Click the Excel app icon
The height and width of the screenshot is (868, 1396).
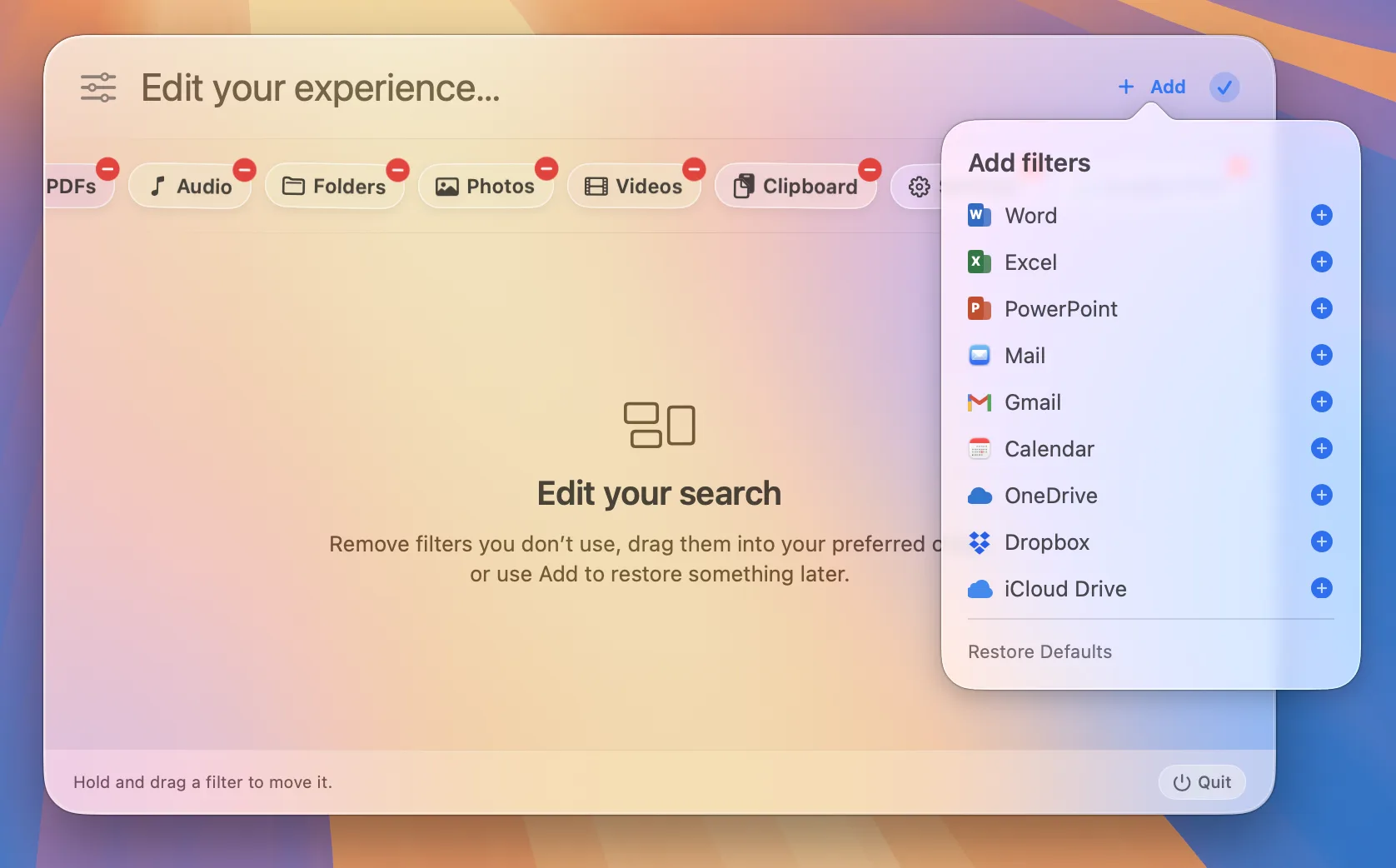pos(980,262)
